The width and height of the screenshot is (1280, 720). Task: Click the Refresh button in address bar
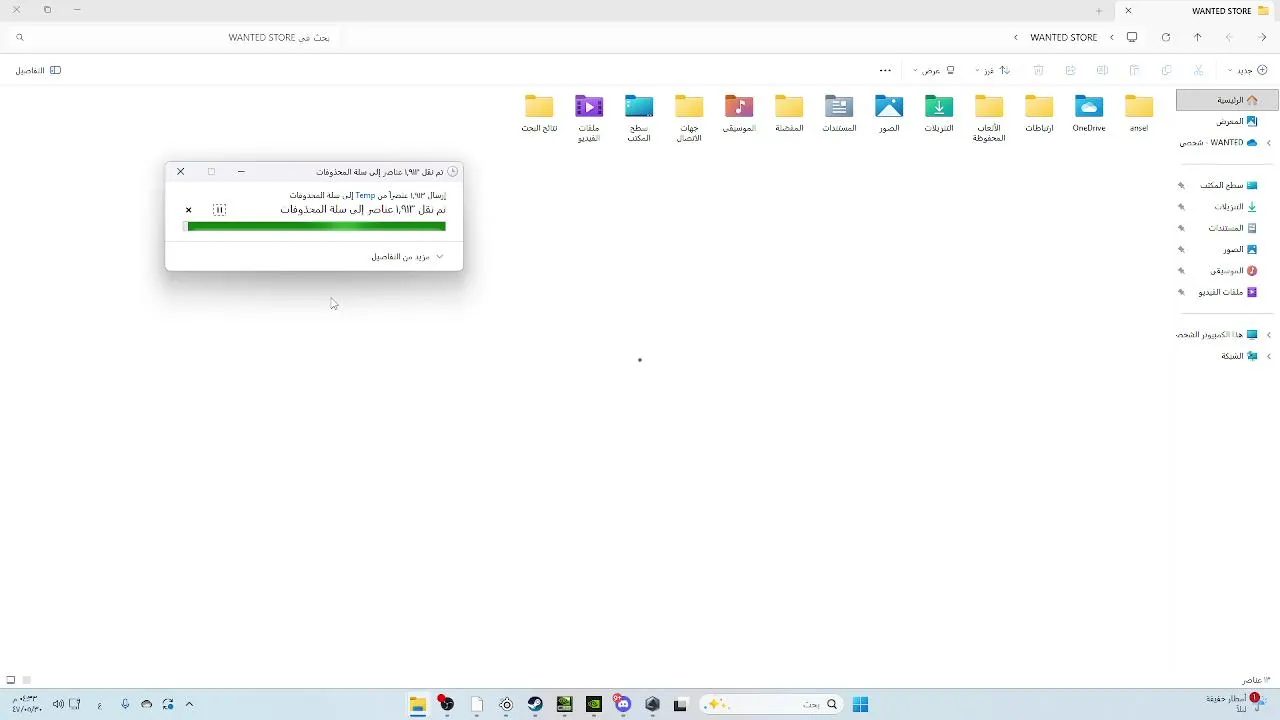tap(1165, 37)
